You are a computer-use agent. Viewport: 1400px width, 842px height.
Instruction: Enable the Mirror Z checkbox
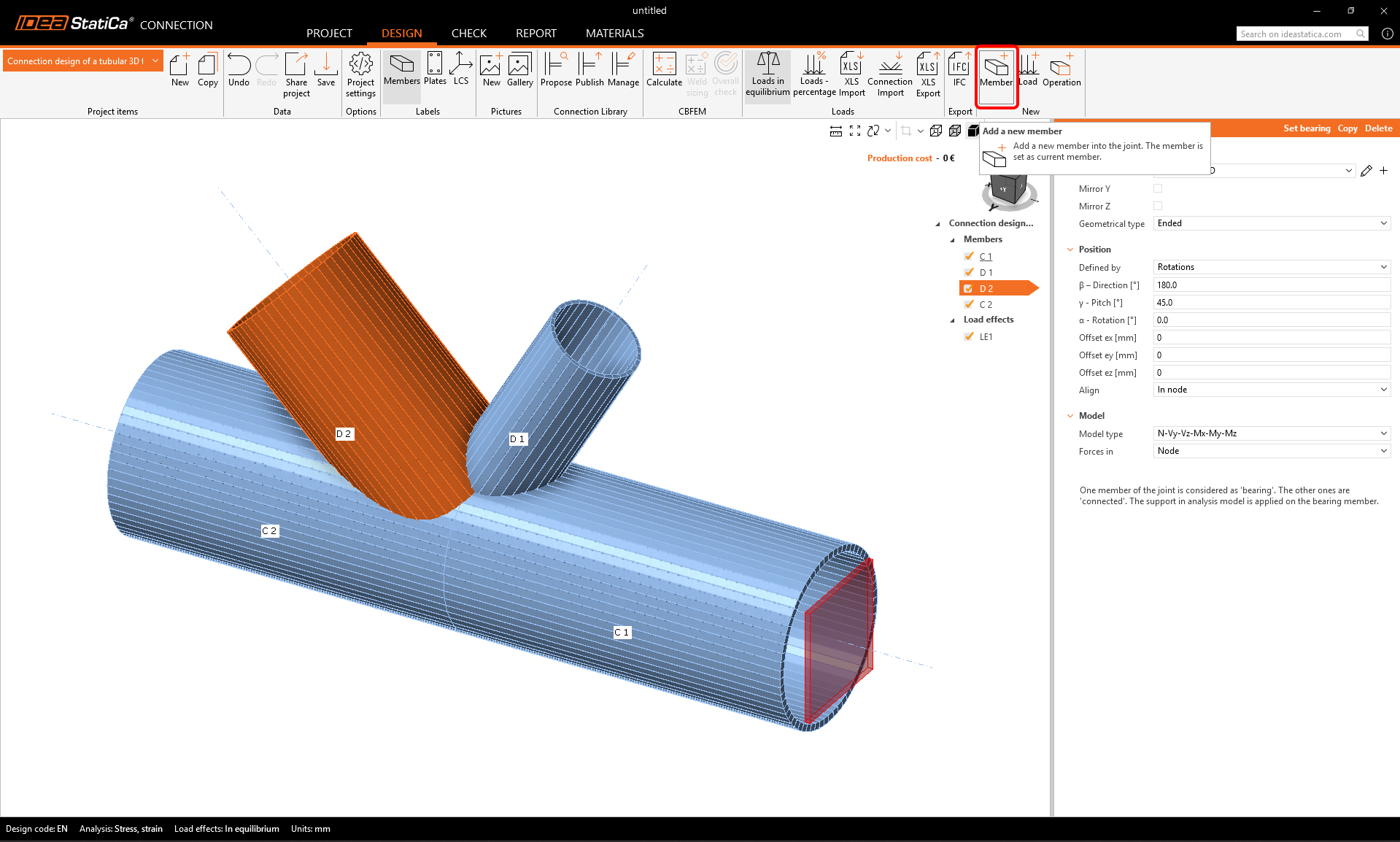point(1158,206)
